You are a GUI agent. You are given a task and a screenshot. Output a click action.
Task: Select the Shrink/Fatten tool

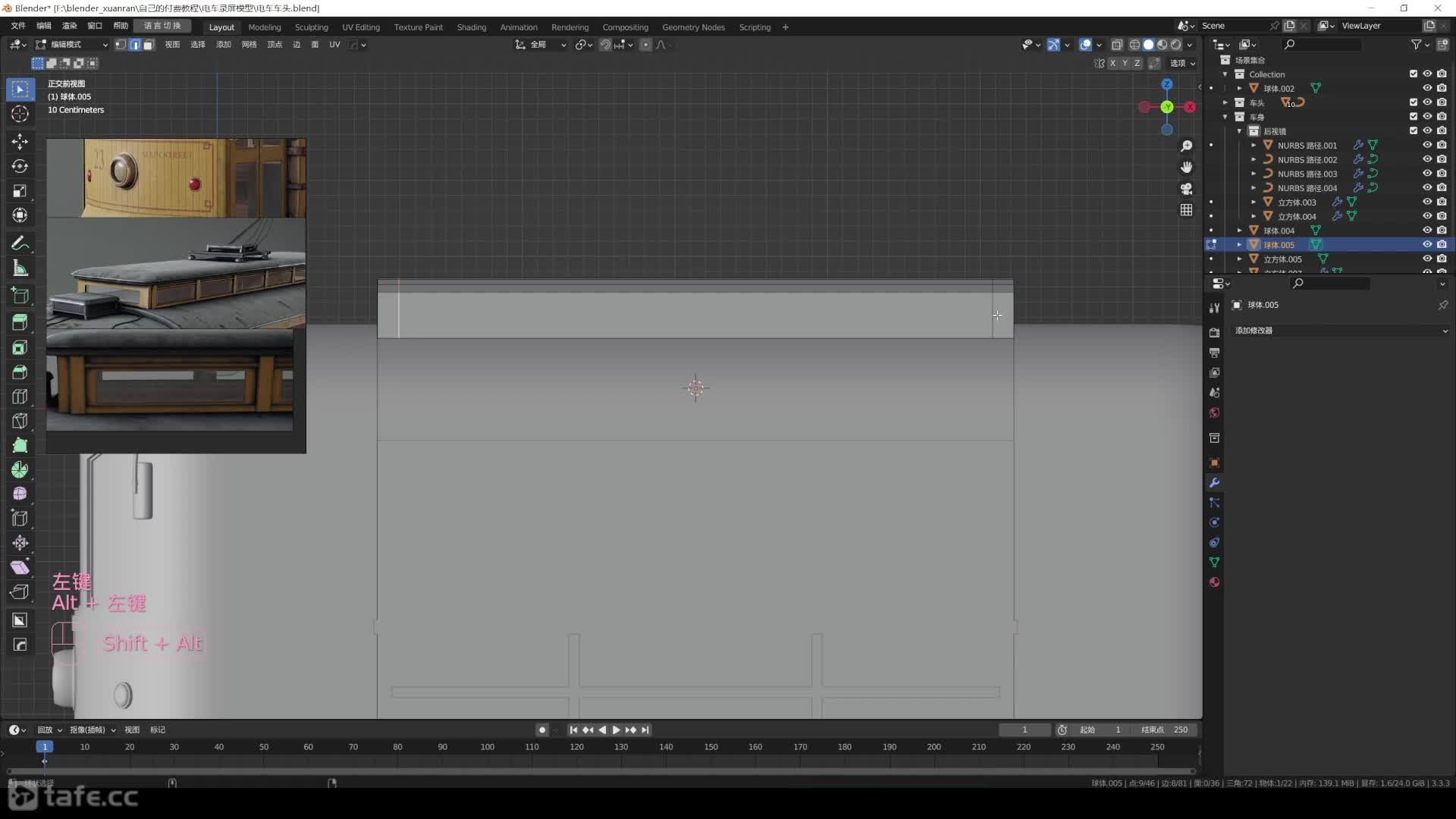(x=20, y=543)
